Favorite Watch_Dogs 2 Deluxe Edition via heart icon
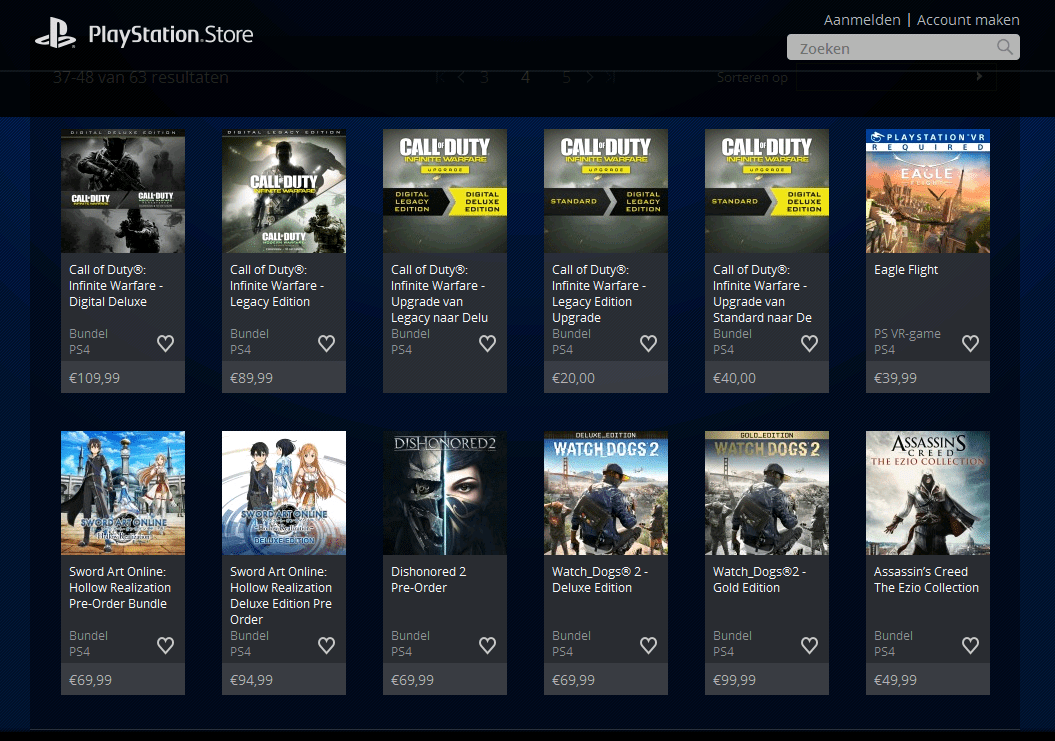Viewport: 1055px width, 741px height. click(x=648, y=645)
